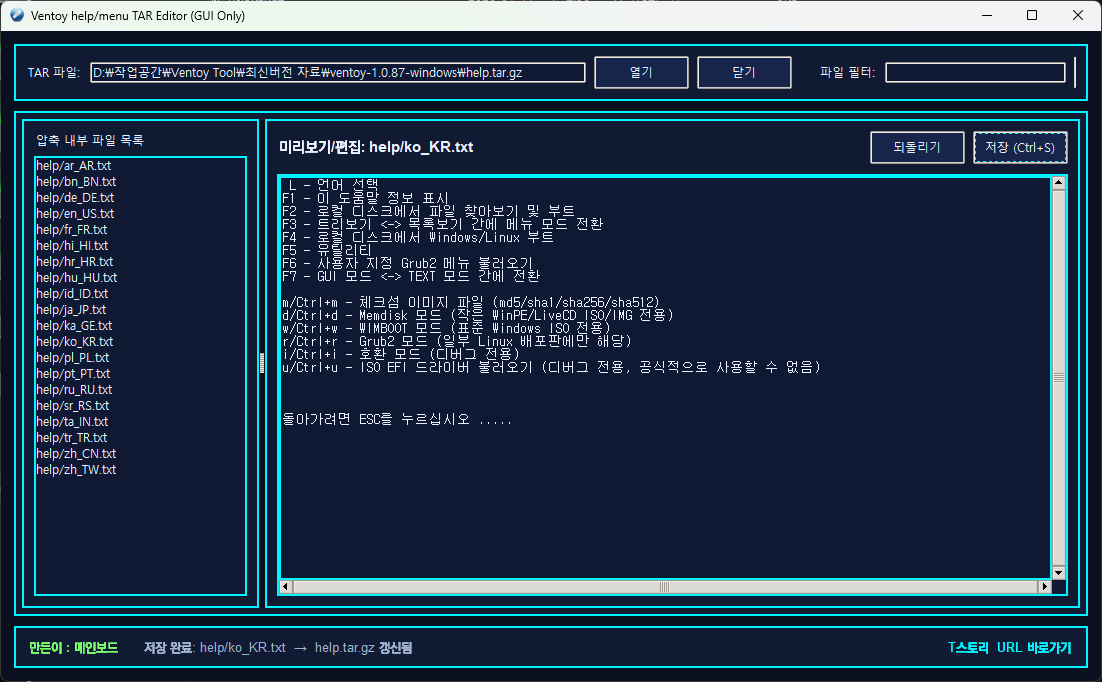Click the editor line starting with F1
This screenshot has width=1102, height=682.
pos(365,198)
